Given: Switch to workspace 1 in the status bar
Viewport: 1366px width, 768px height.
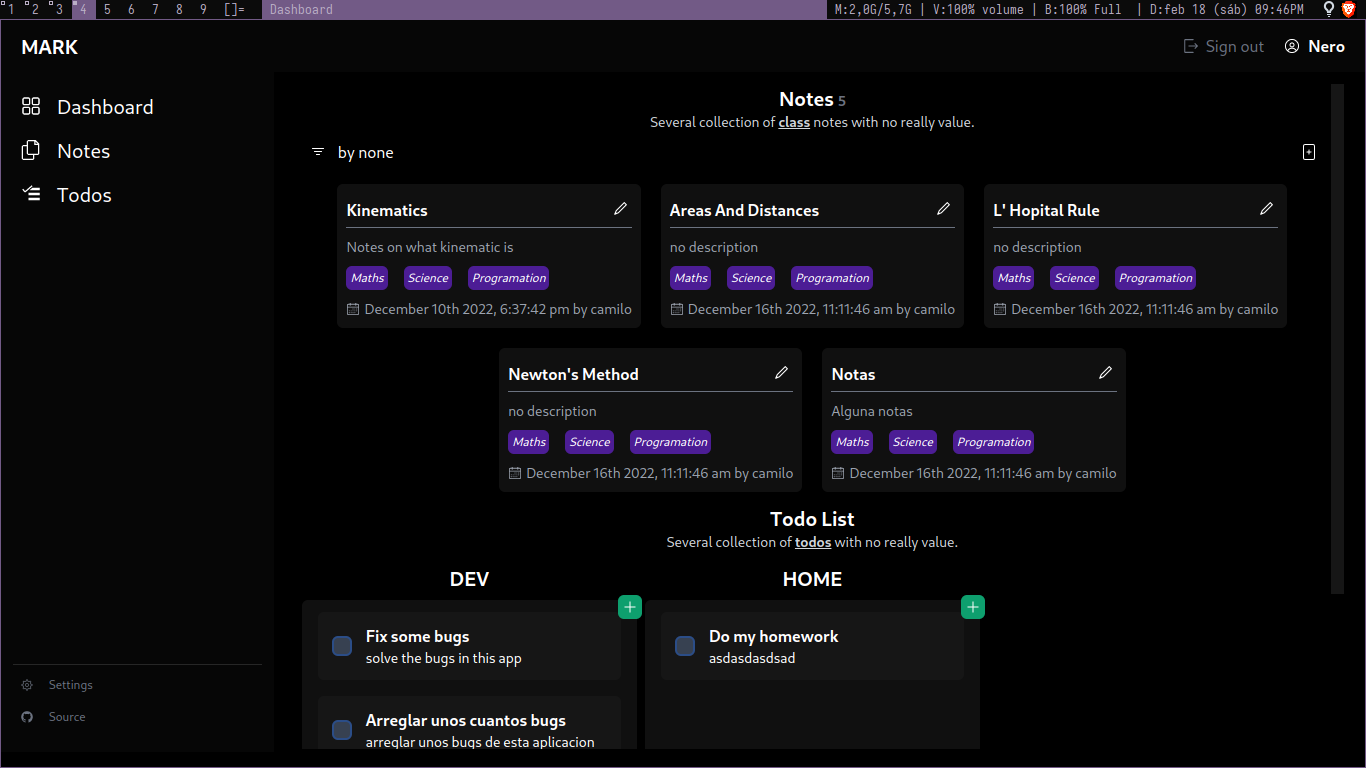Looking at the screenshot, I should 11,9.
